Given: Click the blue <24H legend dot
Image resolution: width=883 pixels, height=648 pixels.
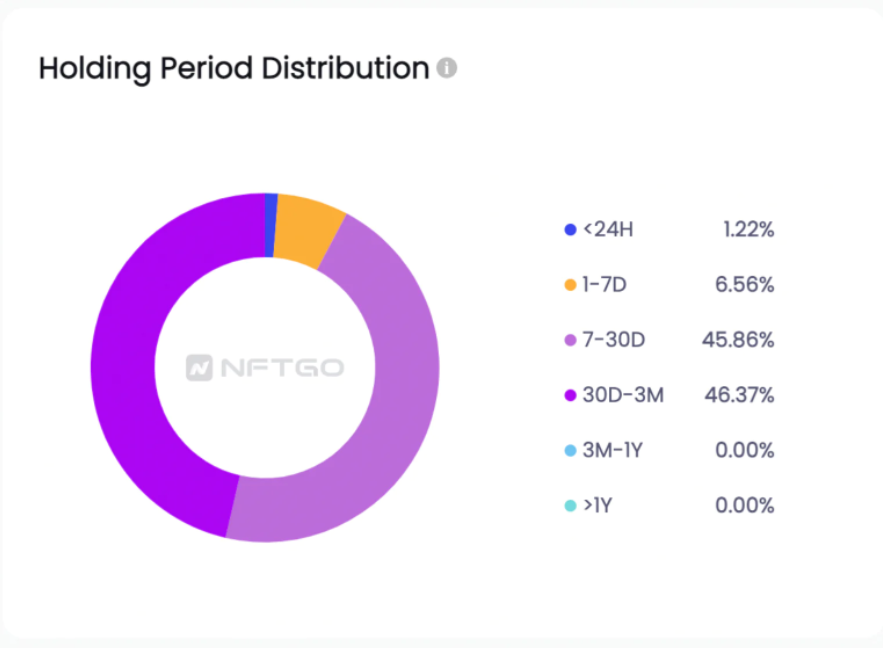Looking at the screenshot, I should pyautogui.click(x=570, y=230).
